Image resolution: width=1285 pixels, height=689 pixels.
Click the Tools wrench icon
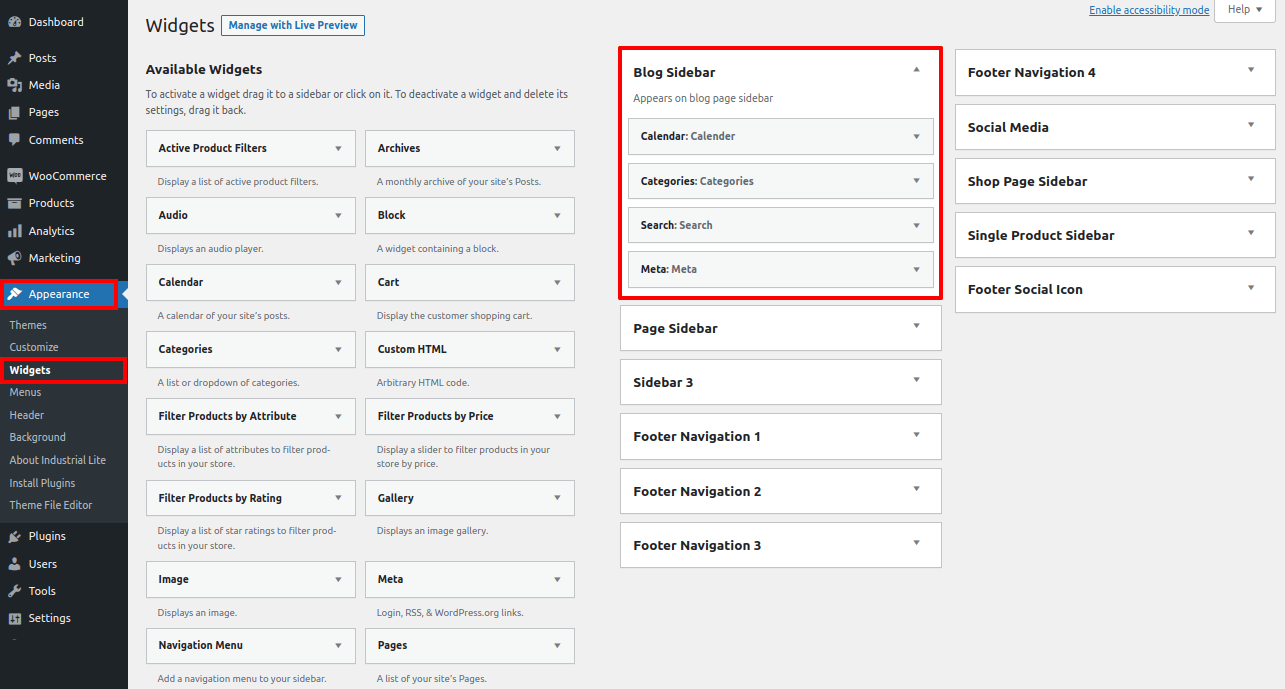click(x=14, y=591)
